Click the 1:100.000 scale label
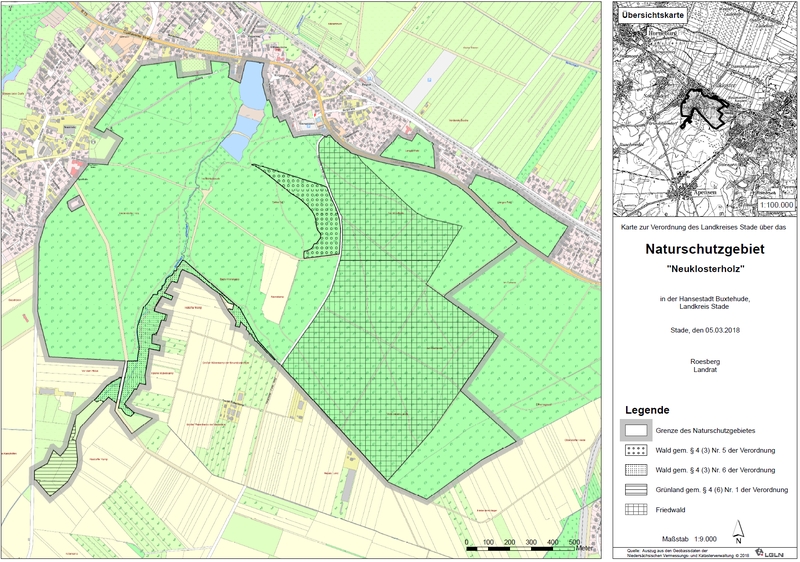The width and height of the screenshot is (800, 562). coord(773,204)
